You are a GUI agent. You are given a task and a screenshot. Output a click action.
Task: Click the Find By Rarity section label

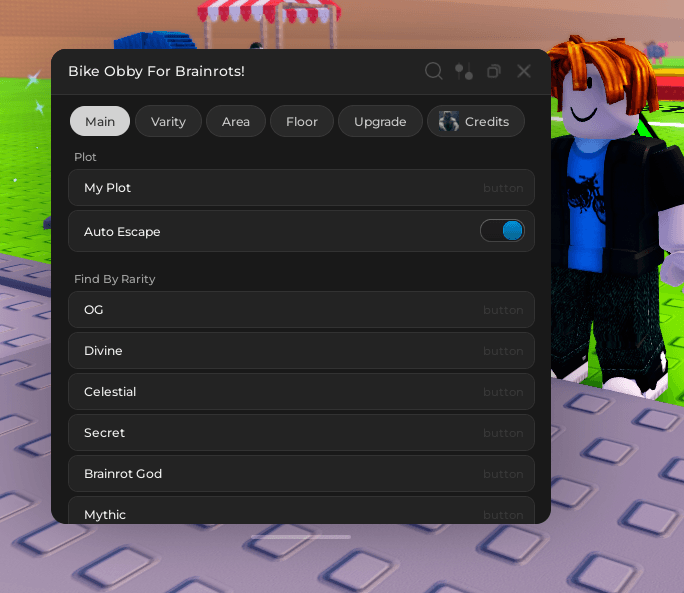click(115, 279)
